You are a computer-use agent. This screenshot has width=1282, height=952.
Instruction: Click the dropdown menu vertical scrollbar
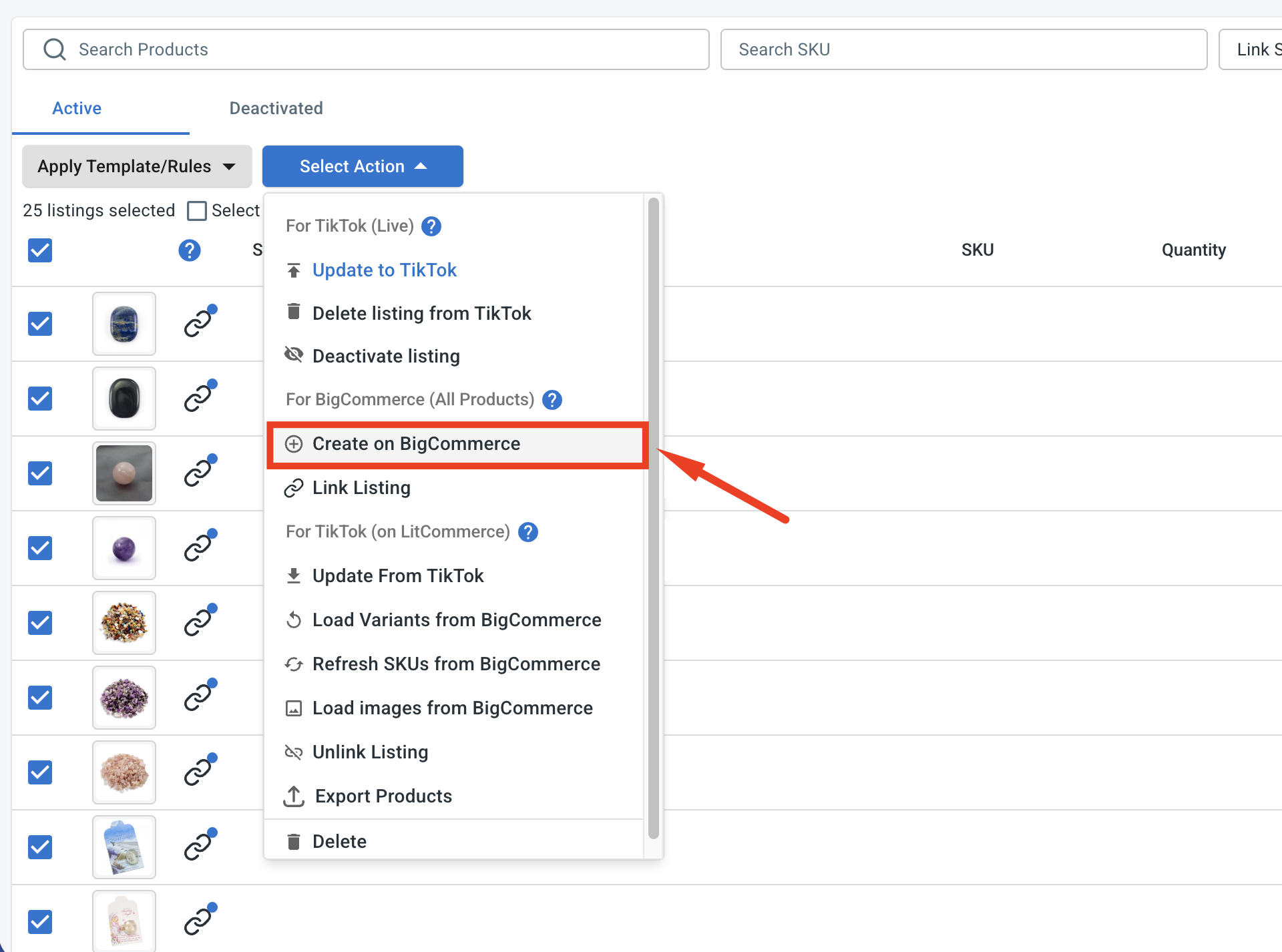654,518
